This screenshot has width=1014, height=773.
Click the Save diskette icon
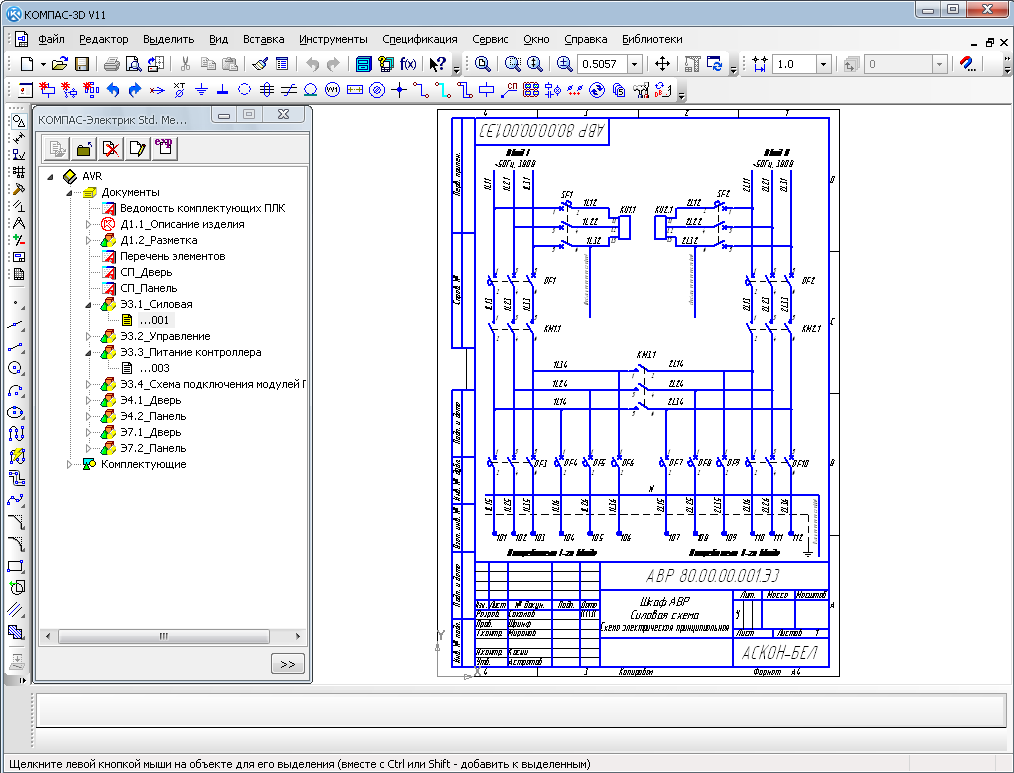click(x=82, y=64)
